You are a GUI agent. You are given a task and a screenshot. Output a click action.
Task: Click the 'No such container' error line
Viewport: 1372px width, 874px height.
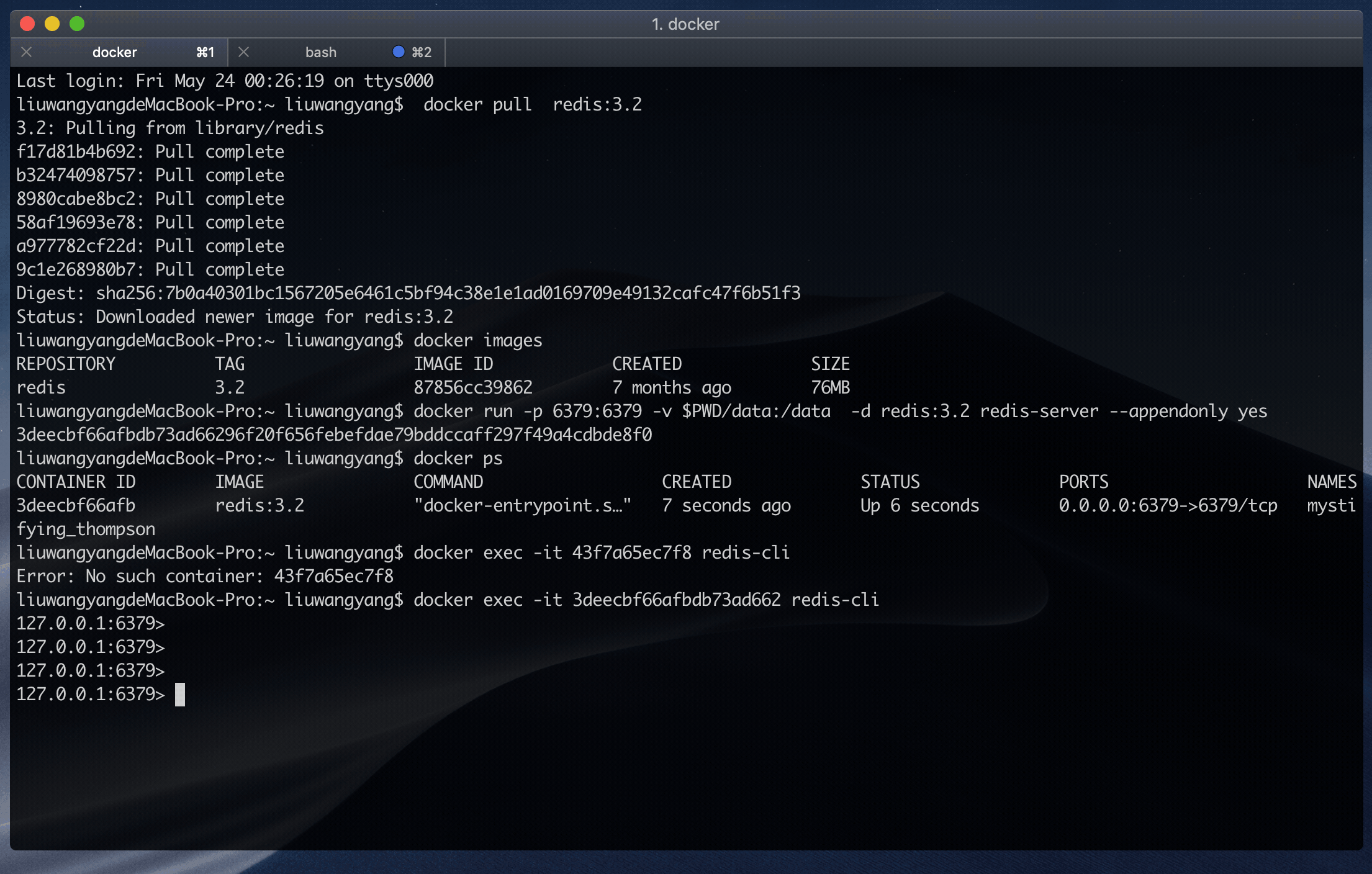pos(205,576)
